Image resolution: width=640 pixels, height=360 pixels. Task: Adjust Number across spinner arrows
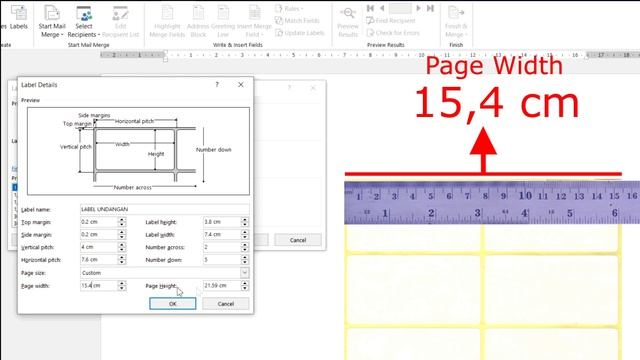coord(244,247)
